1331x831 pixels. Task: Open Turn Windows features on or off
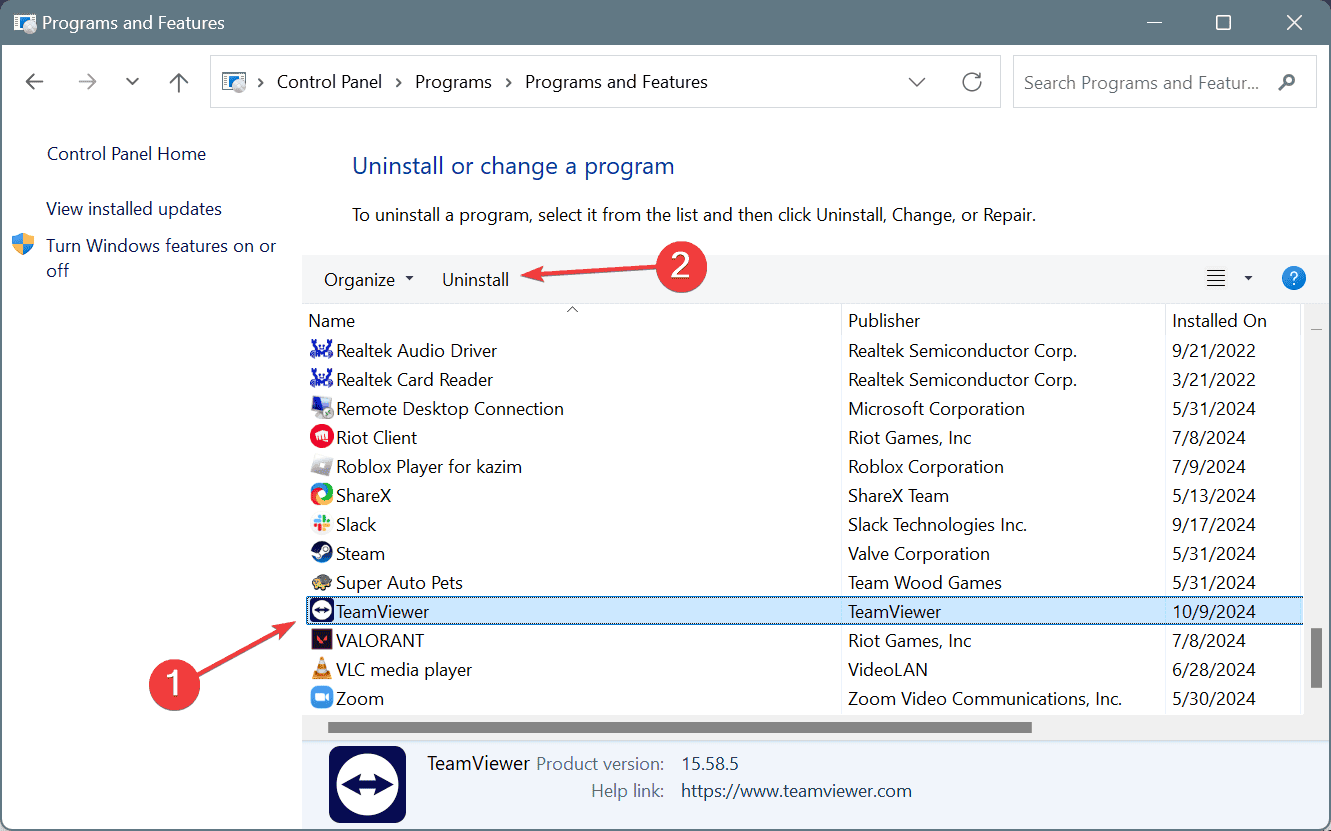point(161,258)
